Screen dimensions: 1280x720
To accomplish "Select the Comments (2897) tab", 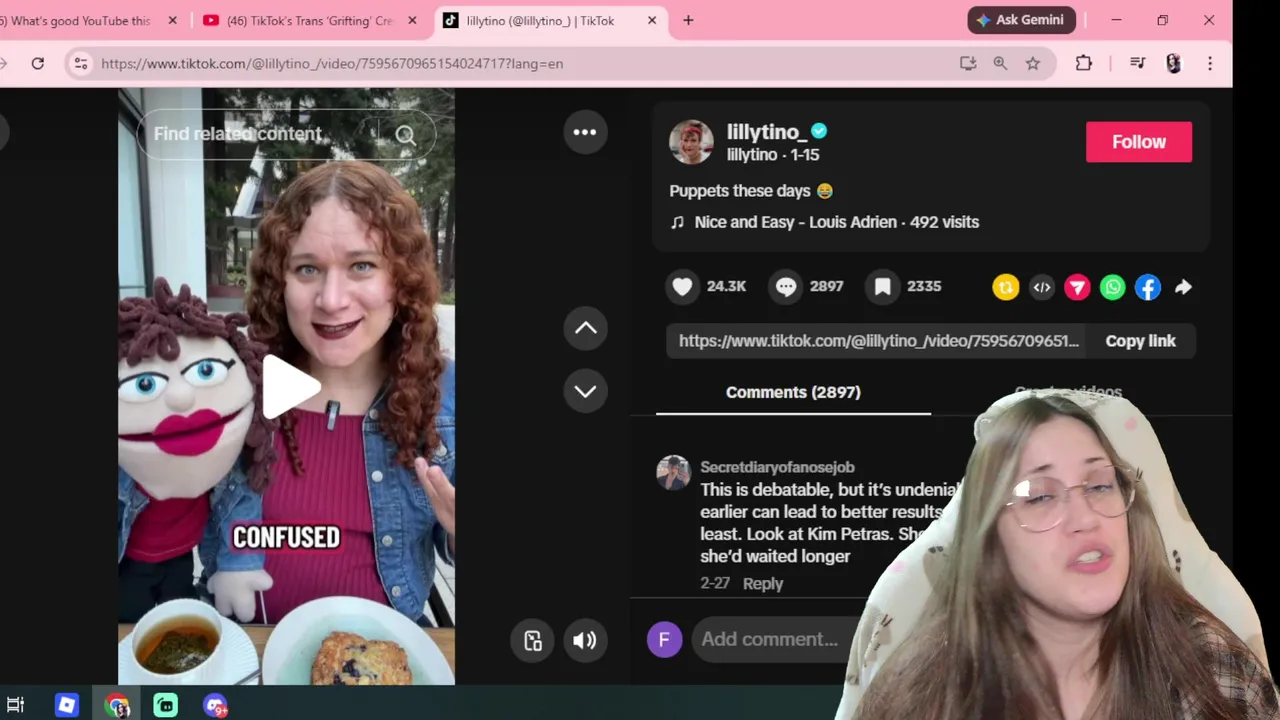I will coord(793,392).
